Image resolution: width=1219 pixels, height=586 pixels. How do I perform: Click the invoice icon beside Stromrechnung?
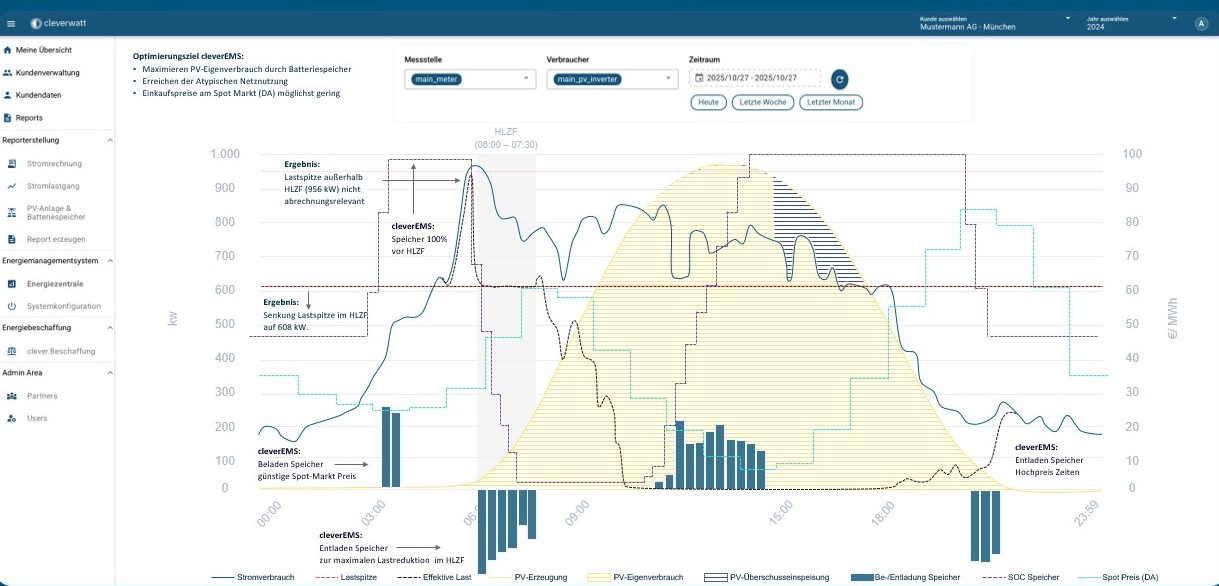coord(12,163)
